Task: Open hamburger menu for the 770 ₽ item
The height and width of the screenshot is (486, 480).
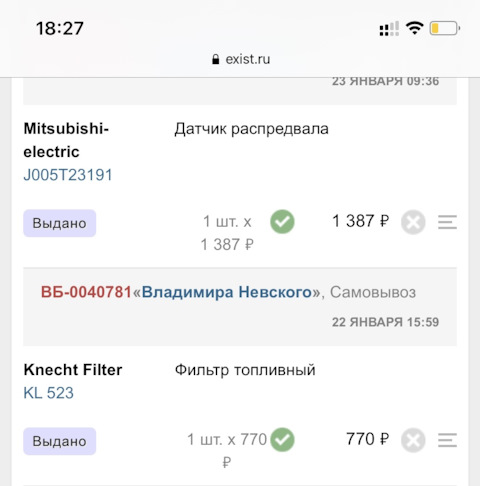Action: pyautogui.click(x=447, y=440)
